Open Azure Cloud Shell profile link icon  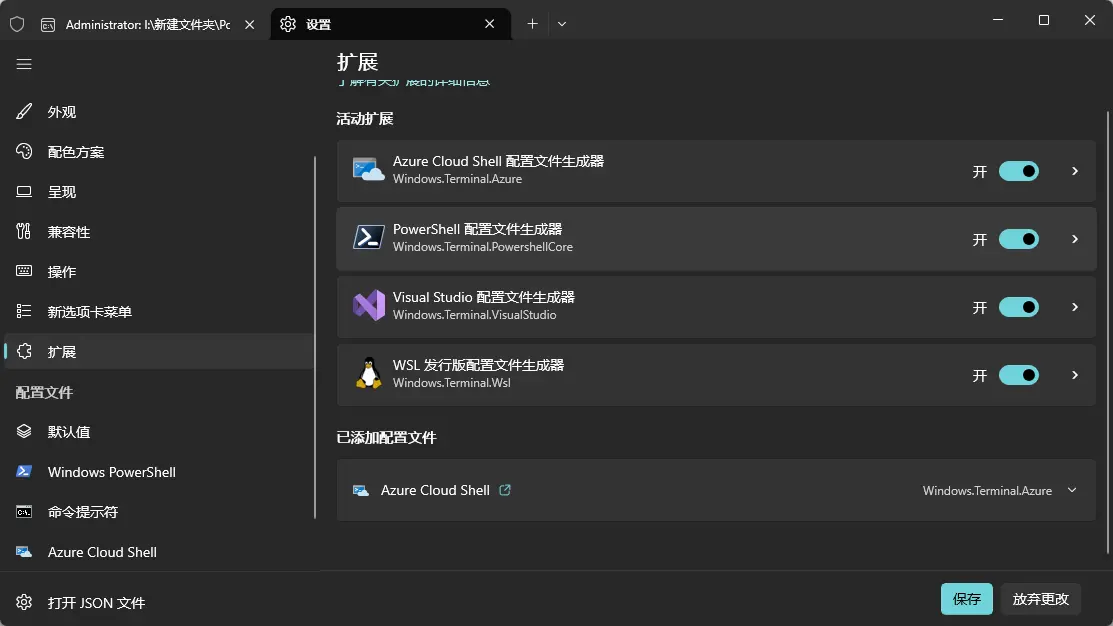tap(505, 490)
